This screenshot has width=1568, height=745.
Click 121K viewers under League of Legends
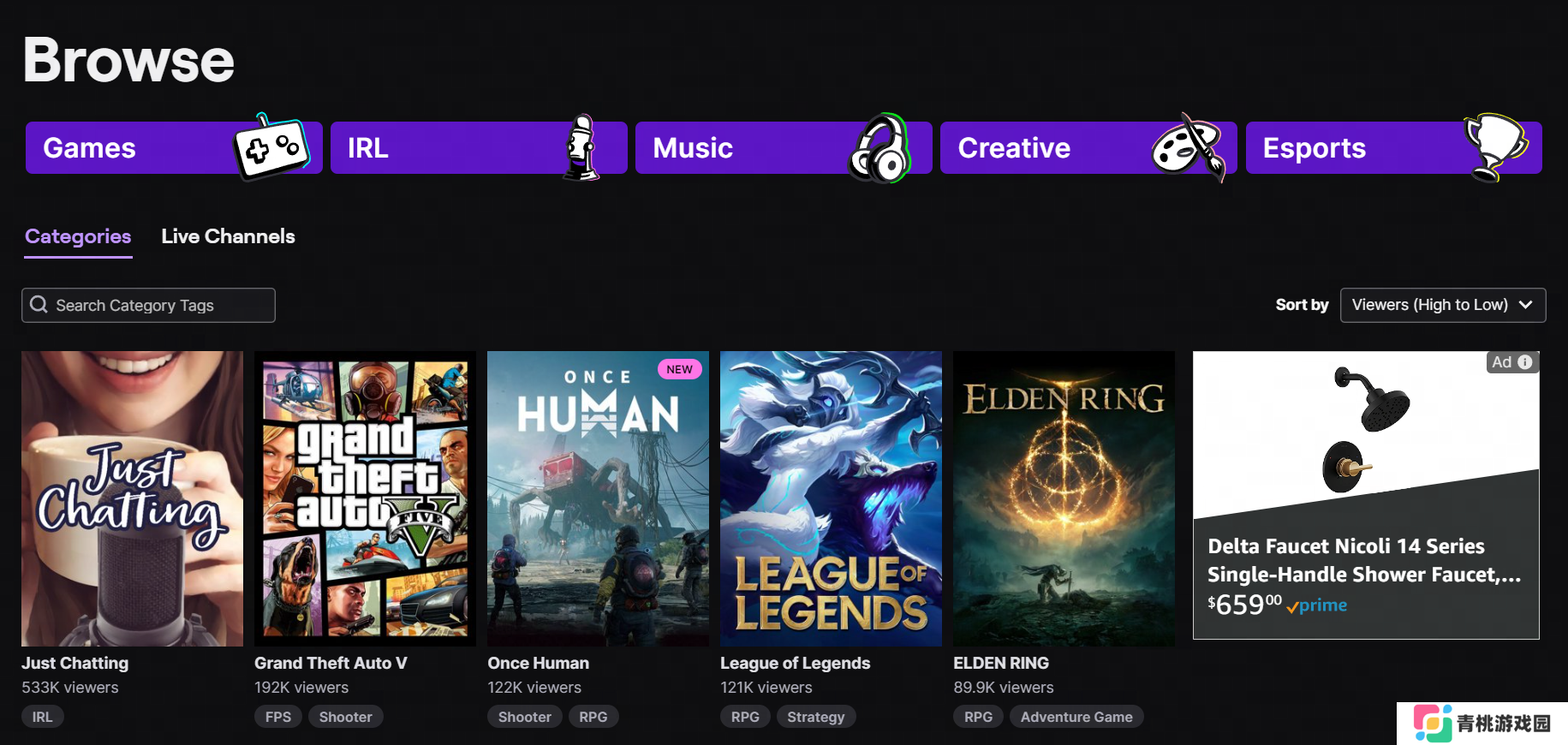(x=766, y=688)
